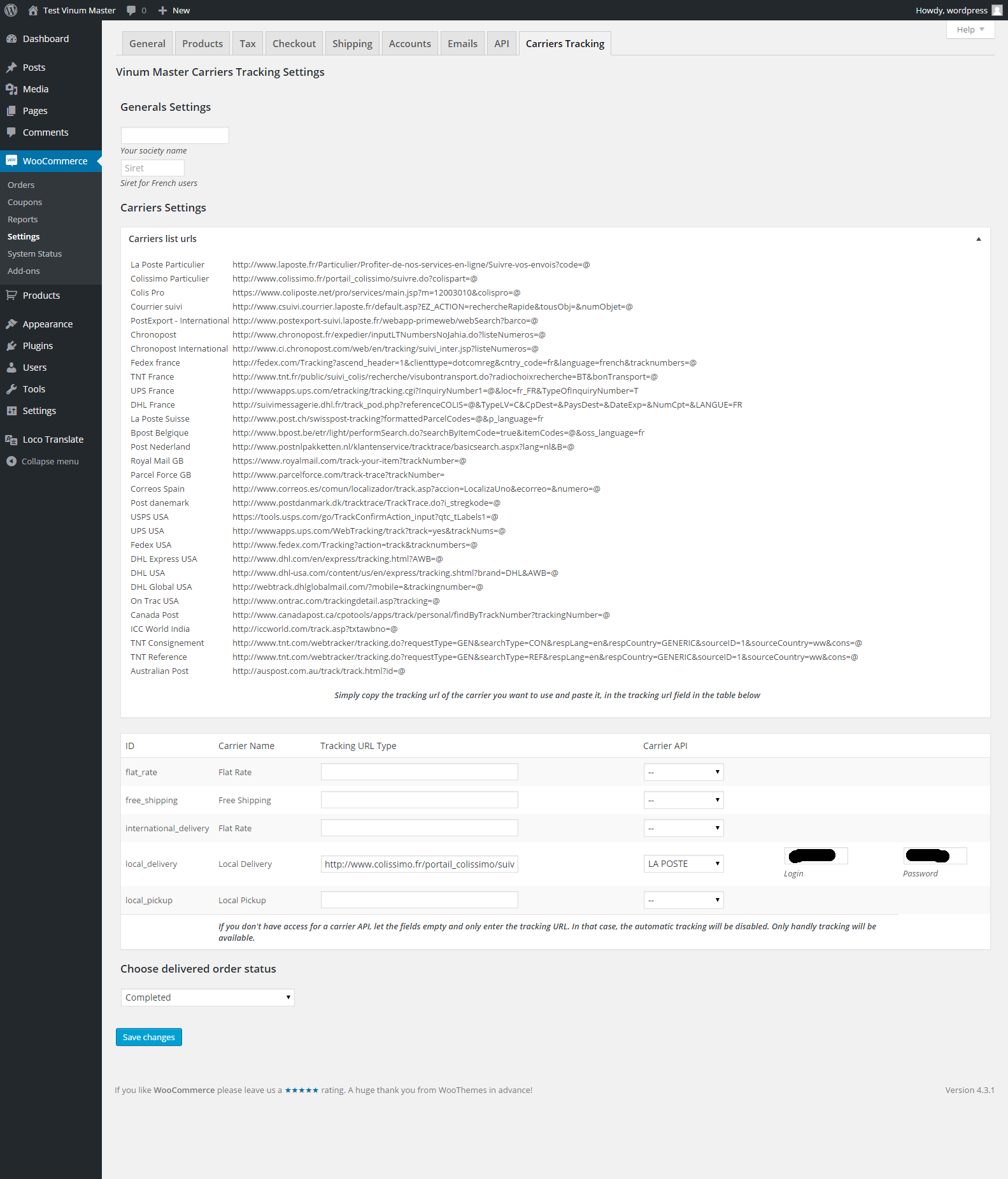Click the Canada Post tracking URL
The height and width of the screenshot is (1179, 1008).
coord(421,615)
